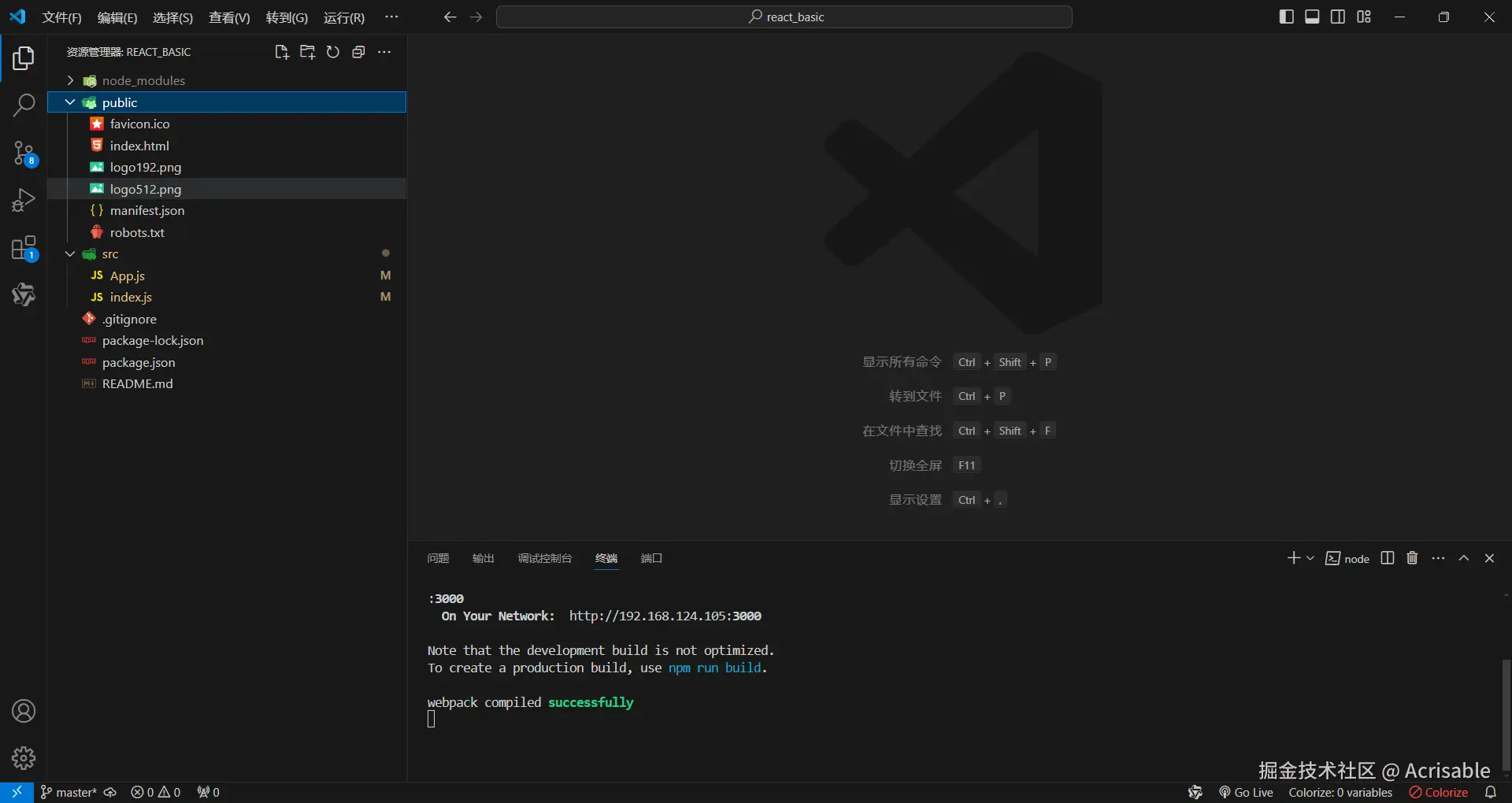Image resolution: width=1512 pixels, height=803 pixels.
Task: Toggle primary side bar visibility
Action: coord(1287,17)
